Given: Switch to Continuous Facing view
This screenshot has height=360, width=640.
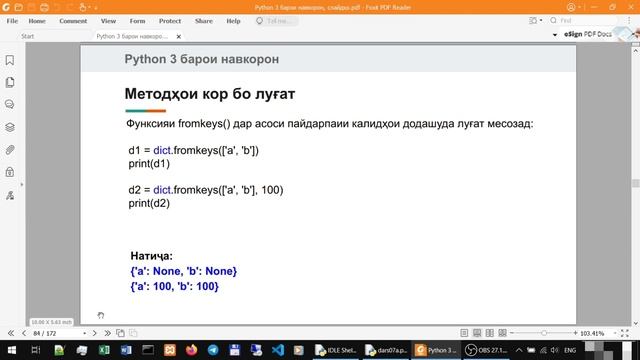Looking at the screenshot, I should pos(502,333).
